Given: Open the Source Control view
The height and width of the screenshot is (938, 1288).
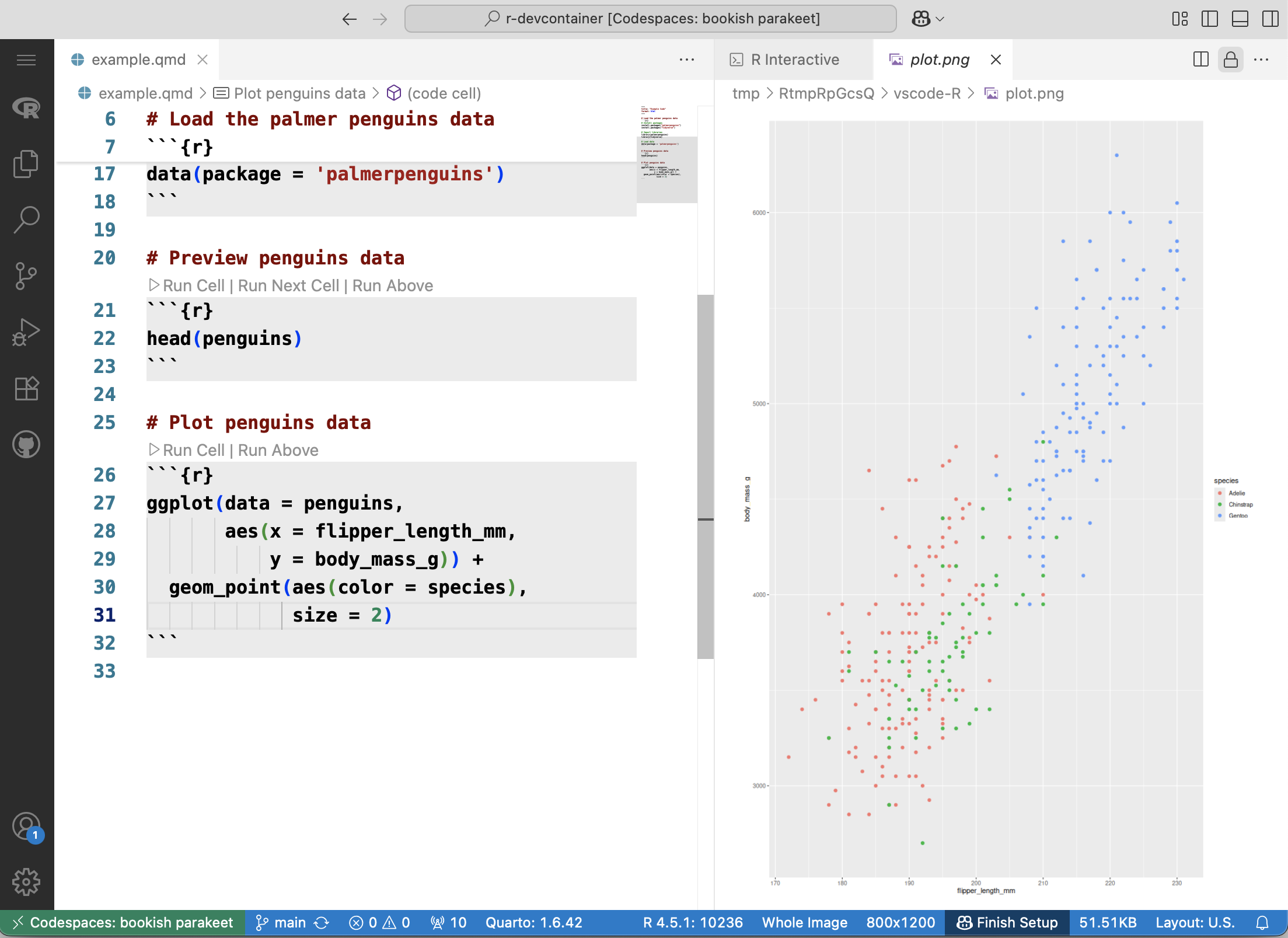Looking at the screenshot, I should [x=26, y=276].
